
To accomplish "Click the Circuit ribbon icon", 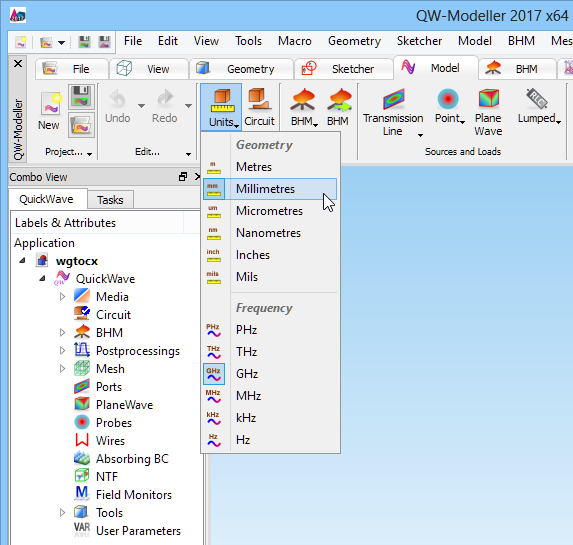I will (259, 99).
